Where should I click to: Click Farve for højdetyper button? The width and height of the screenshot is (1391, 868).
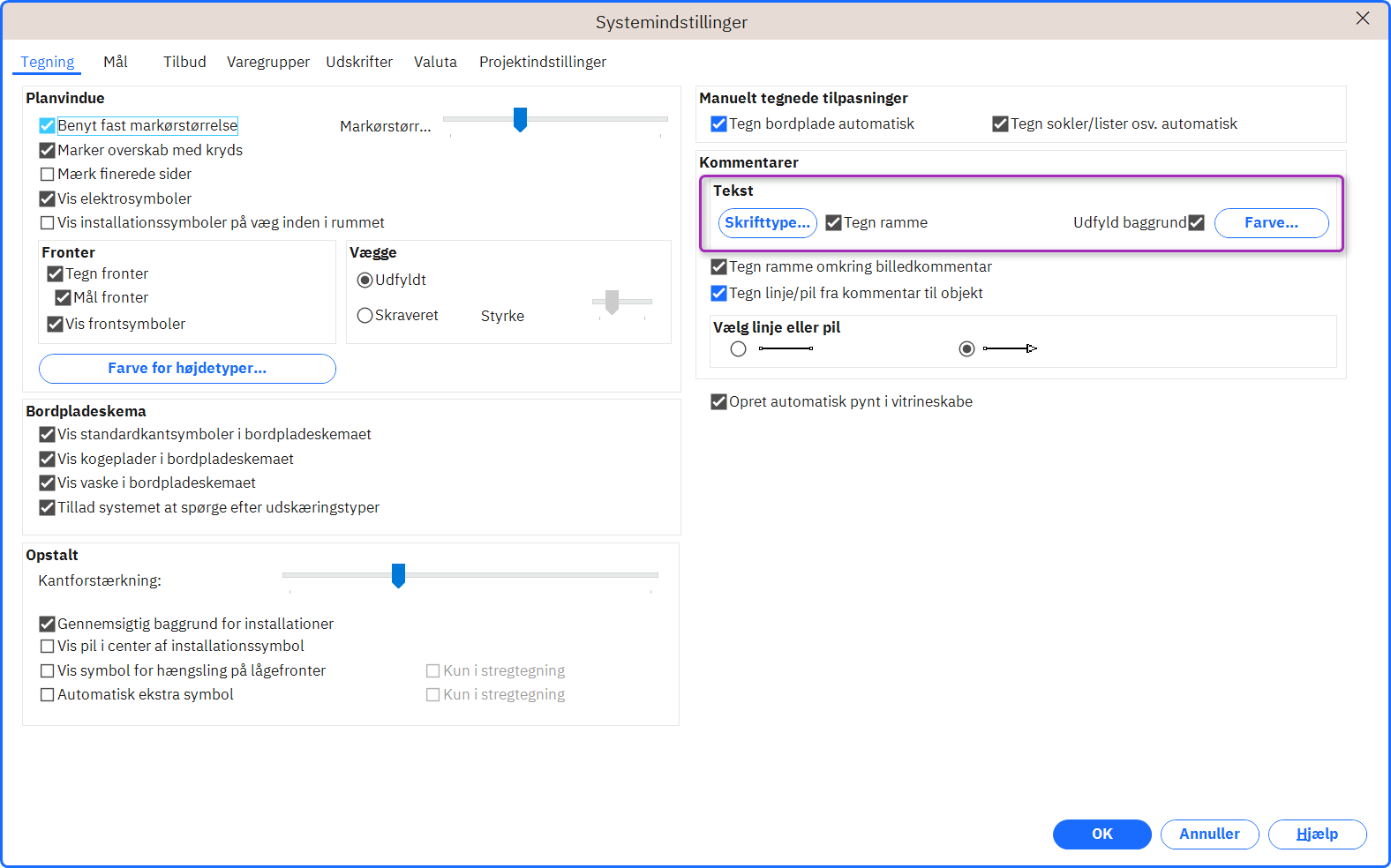pyautogui.click(x=187, y=369)
